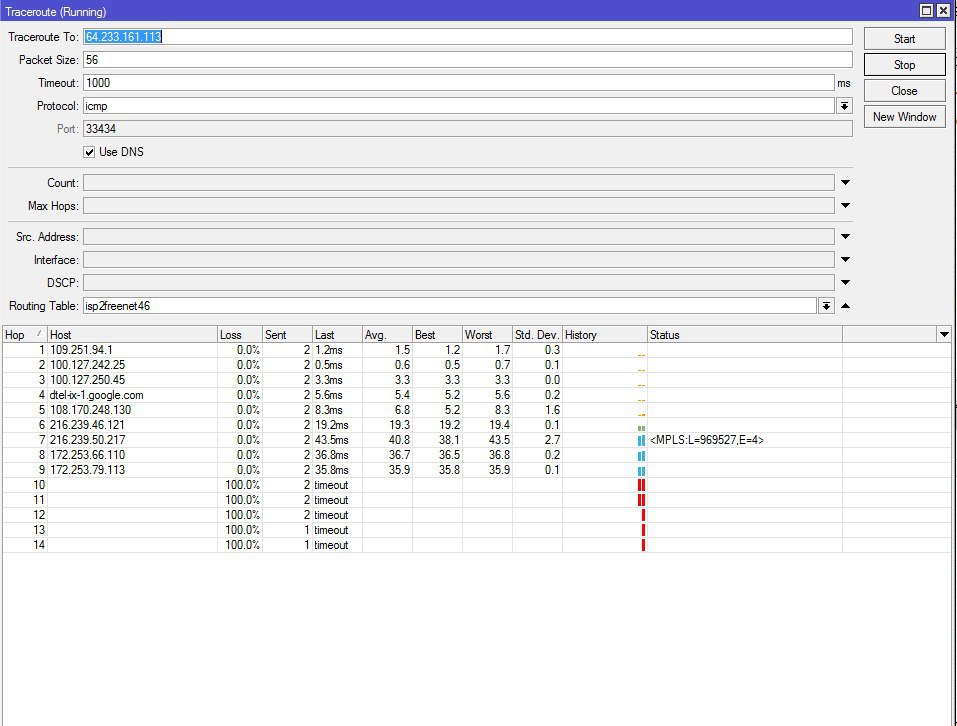Screen dimensions: 957x726
Task: Click into the Timeout field
Action: coord(458,83)
